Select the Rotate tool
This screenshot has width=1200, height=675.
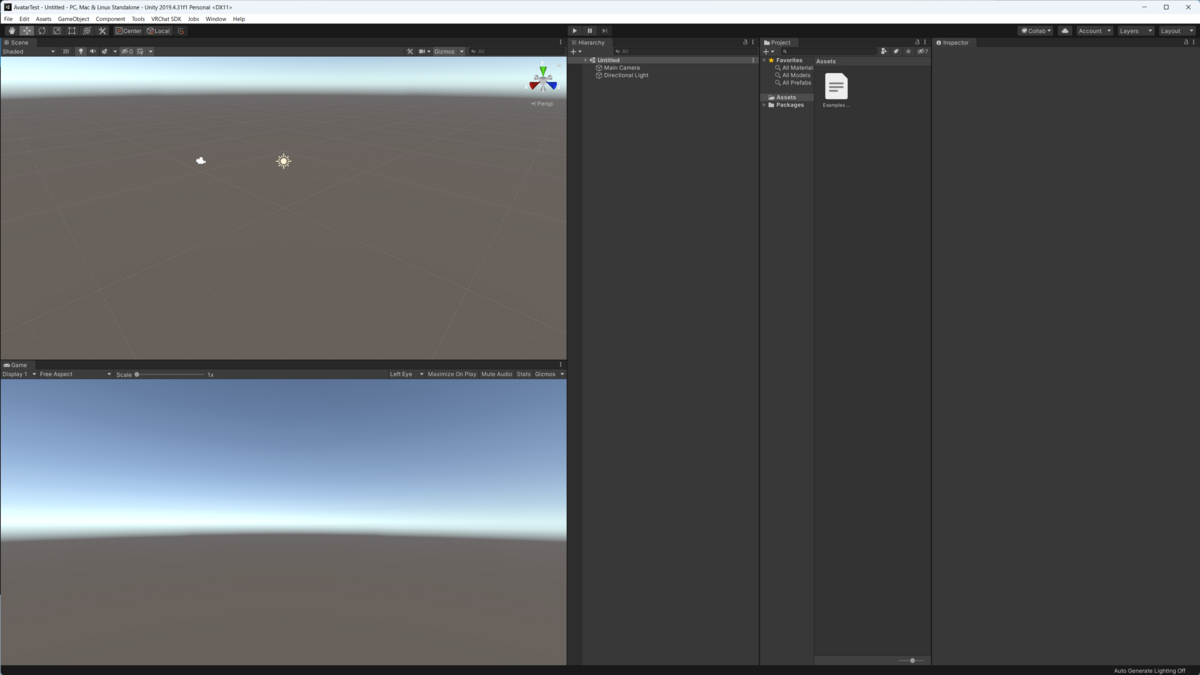pos(42,31)
